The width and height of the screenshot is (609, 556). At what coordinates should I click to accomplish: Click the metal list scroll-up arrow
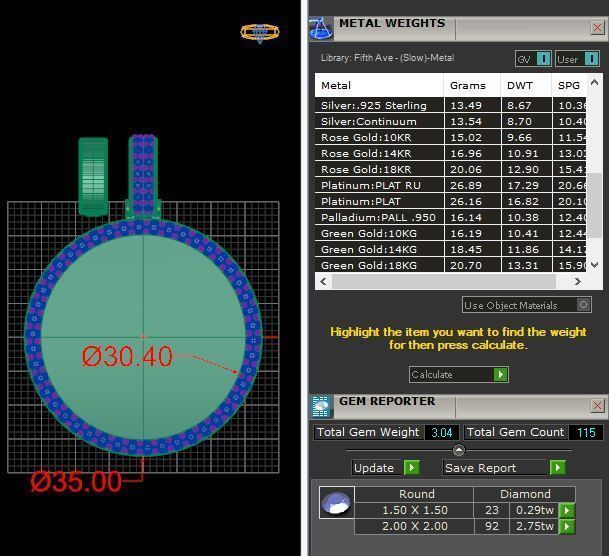[x=594, y=82]
